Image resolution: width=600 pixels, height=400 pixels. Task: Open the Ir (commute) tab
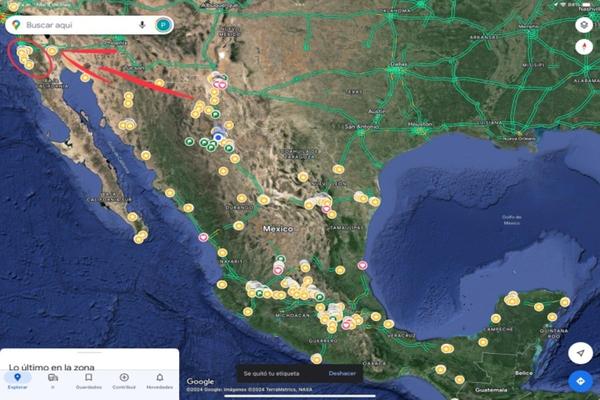click(x=53, y=380)
